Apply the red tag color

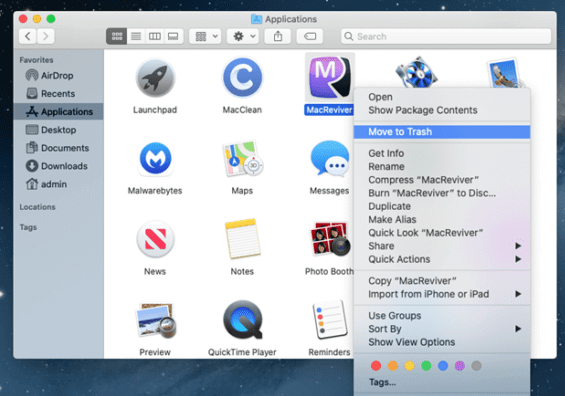pyautogui.click(x=376, y=366)
